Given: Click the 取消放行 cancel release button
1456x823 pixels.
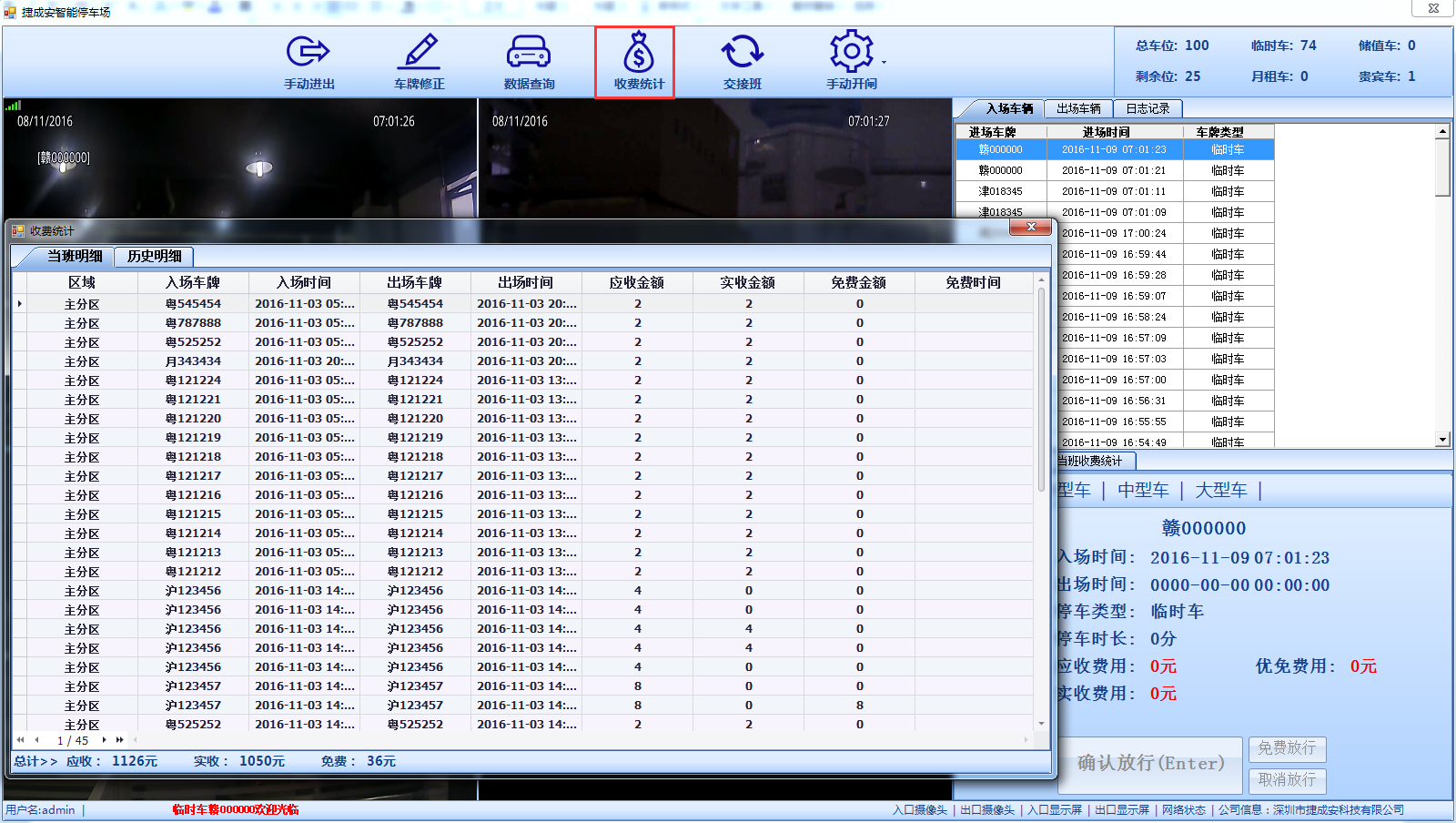Looking at the screenshot, I should point(1287,781).
